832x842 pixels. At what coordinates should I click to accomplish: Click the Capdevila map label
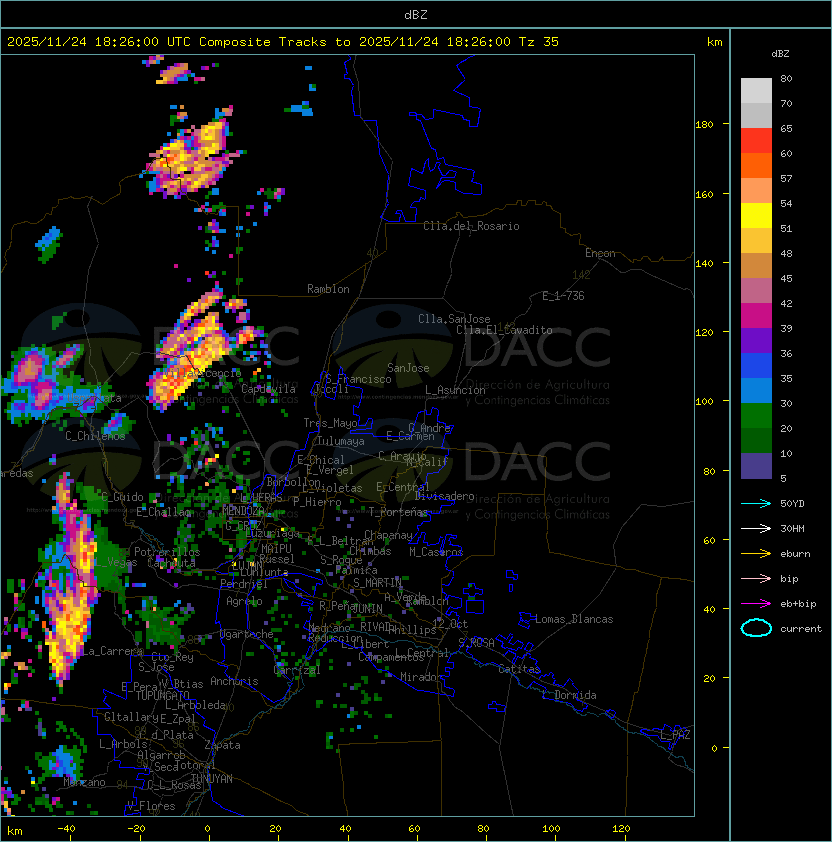(x=268, y=389)
